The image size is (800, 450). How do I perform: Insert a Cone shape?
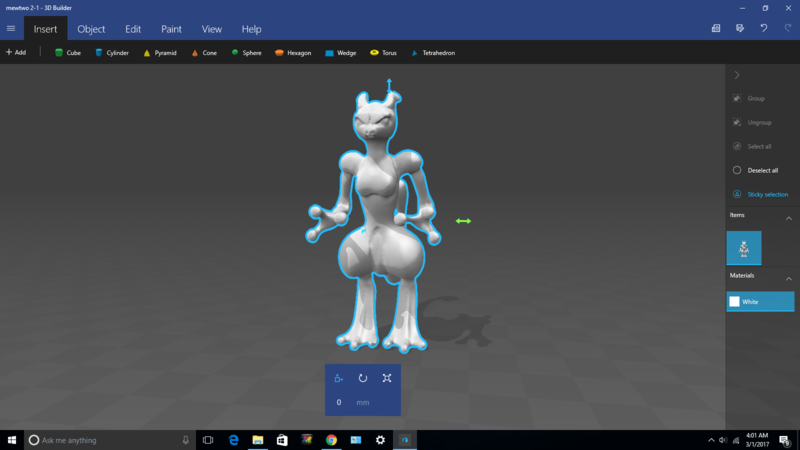tap(204, 53)
